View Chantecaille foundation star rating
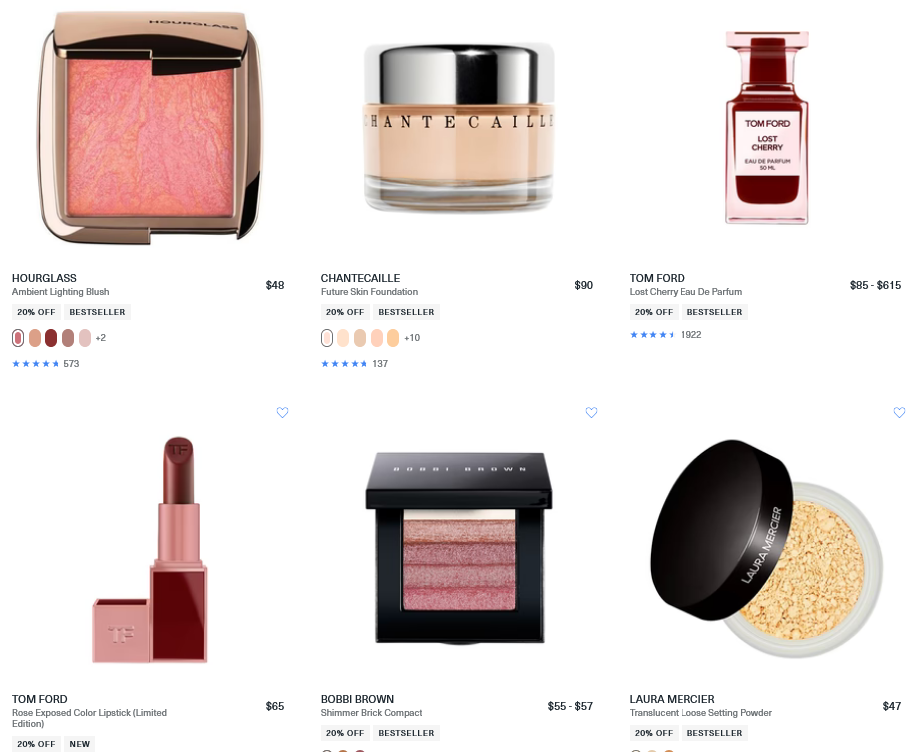The height and width of the screenshot is (752, 915). tap(354, 363)
